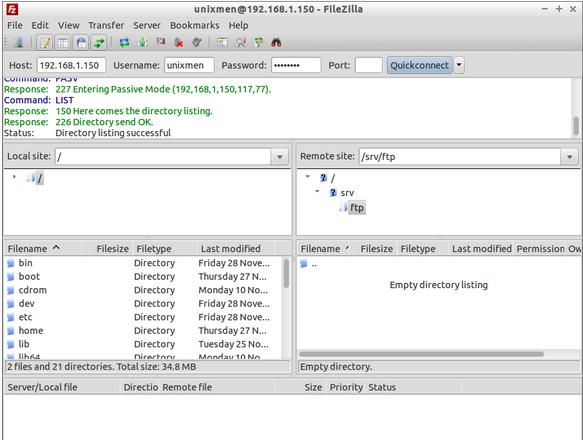Toggle the remote directory tree icon

pyautogui.click(x=81, y=43)
